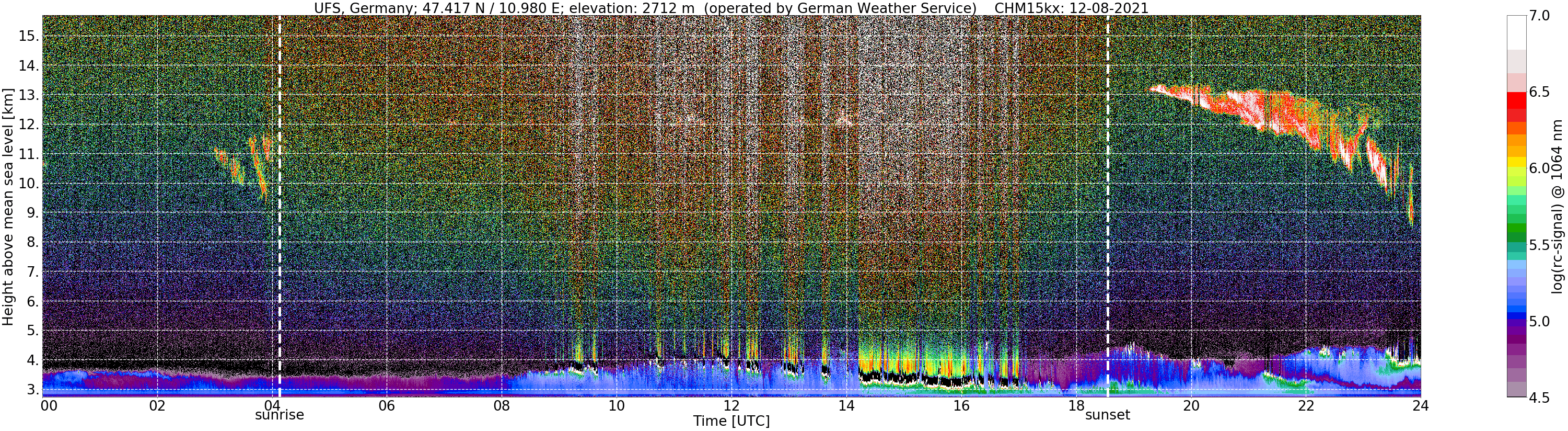Click the x-axis tick label '06'

point(387,405)
